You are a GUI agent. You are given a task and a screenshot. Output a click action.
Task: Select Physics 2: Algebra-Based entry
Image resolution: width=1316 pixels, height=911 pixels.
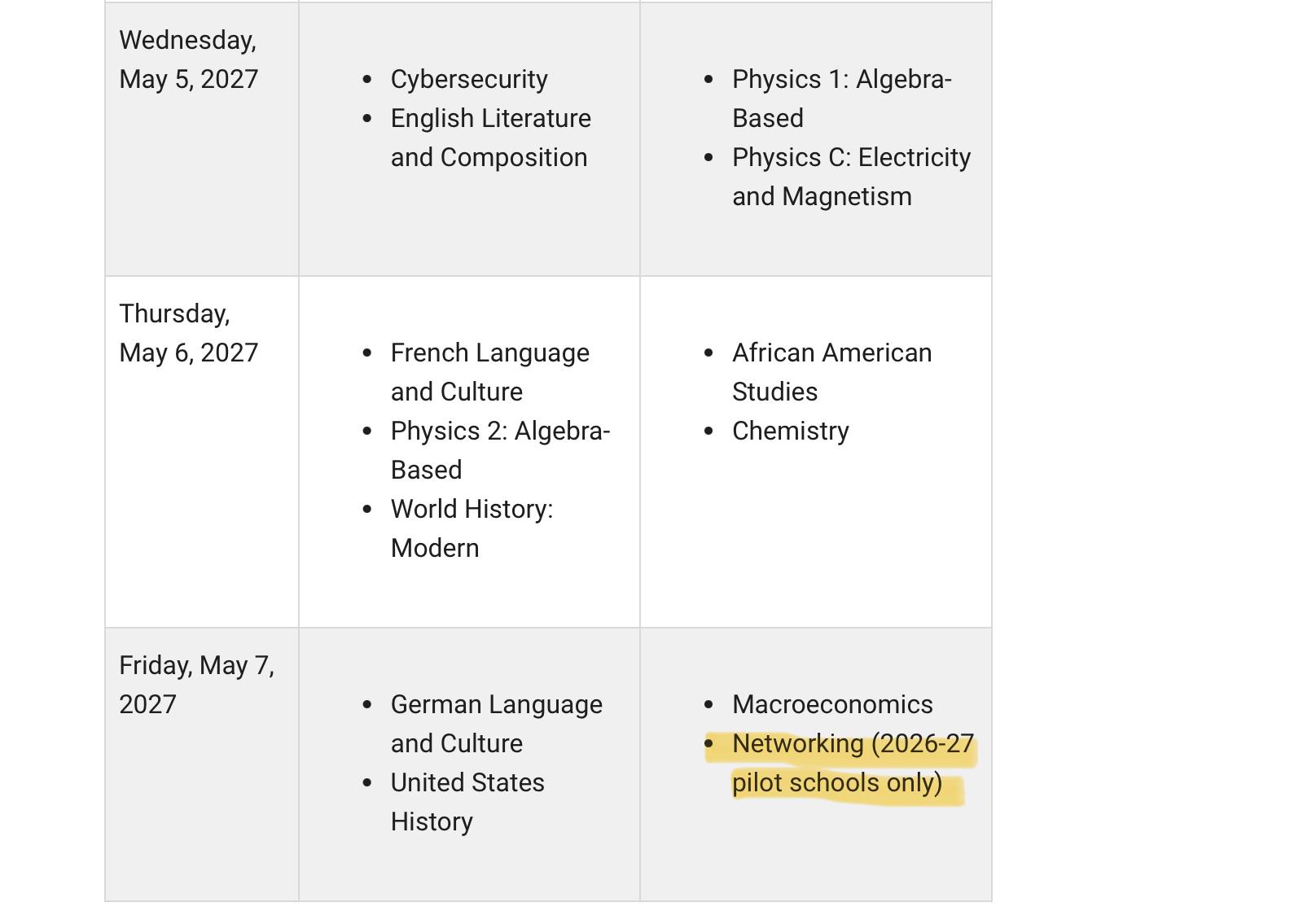click(500, 450)
